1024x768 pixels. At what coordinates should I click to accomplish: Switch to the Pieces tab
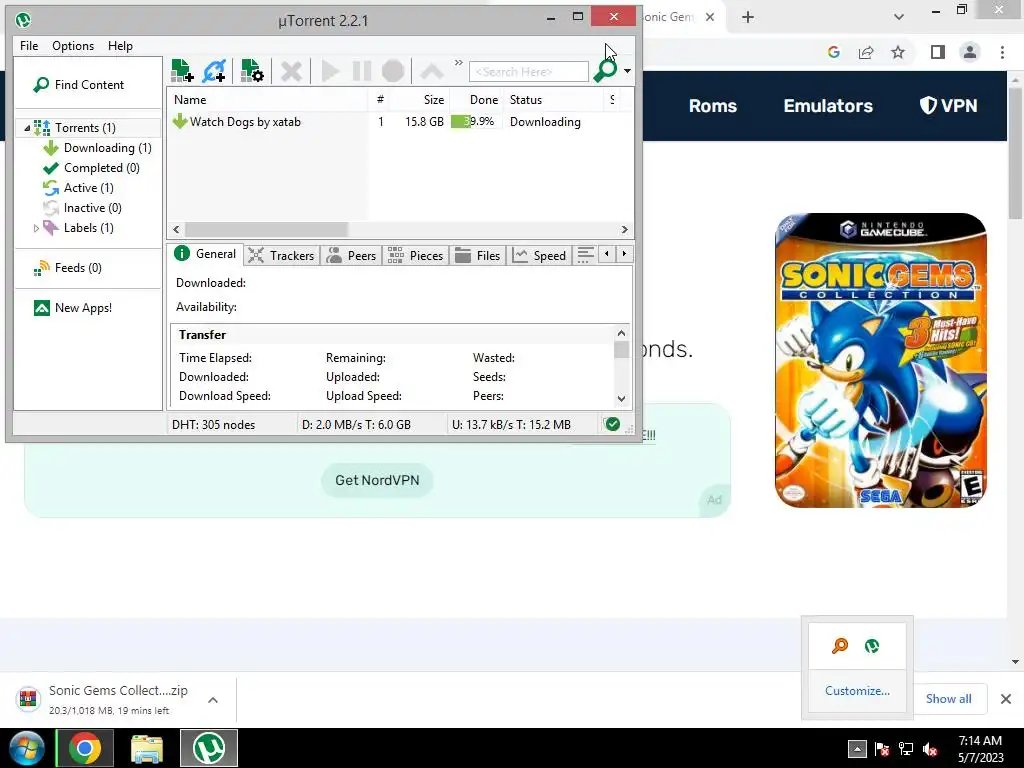[415, 255]
